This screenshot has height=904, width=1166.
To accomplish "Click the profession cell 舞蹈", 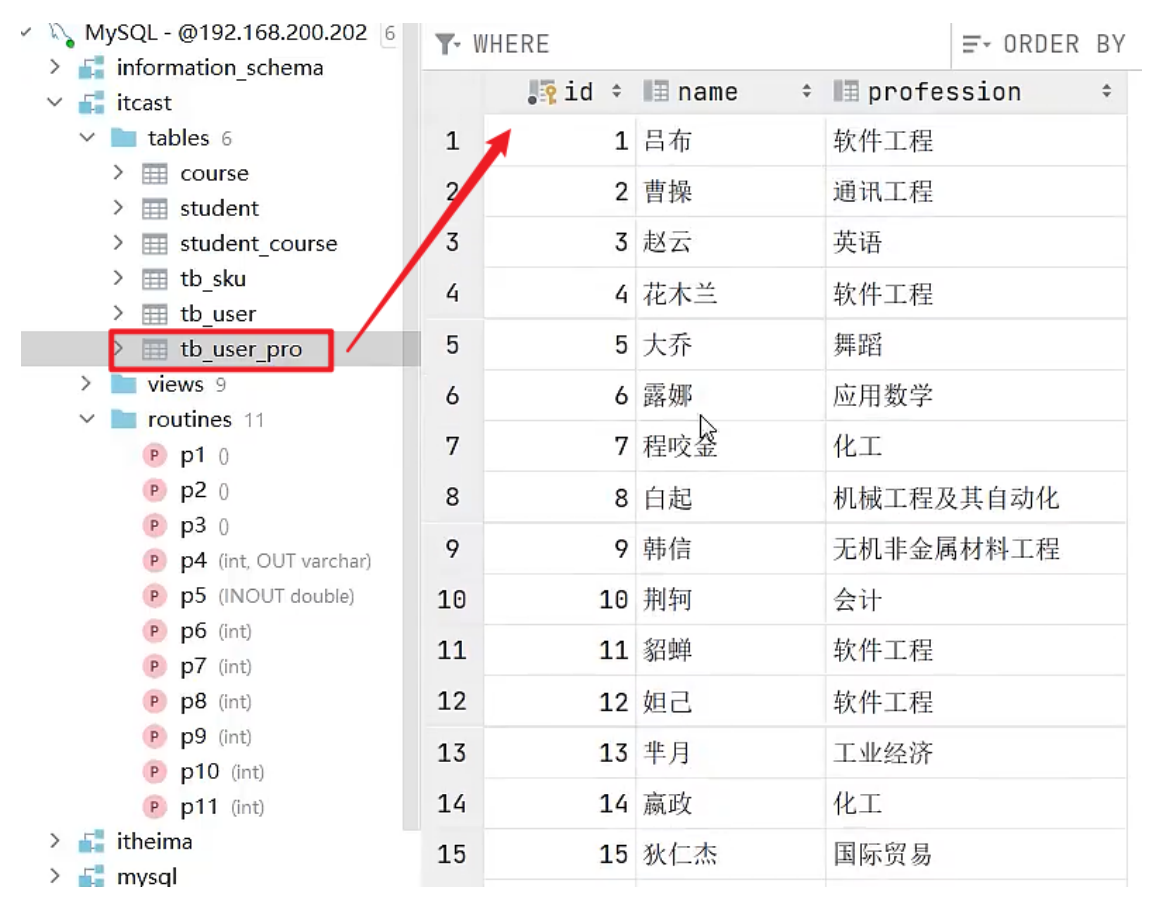I will pos(976,345).
